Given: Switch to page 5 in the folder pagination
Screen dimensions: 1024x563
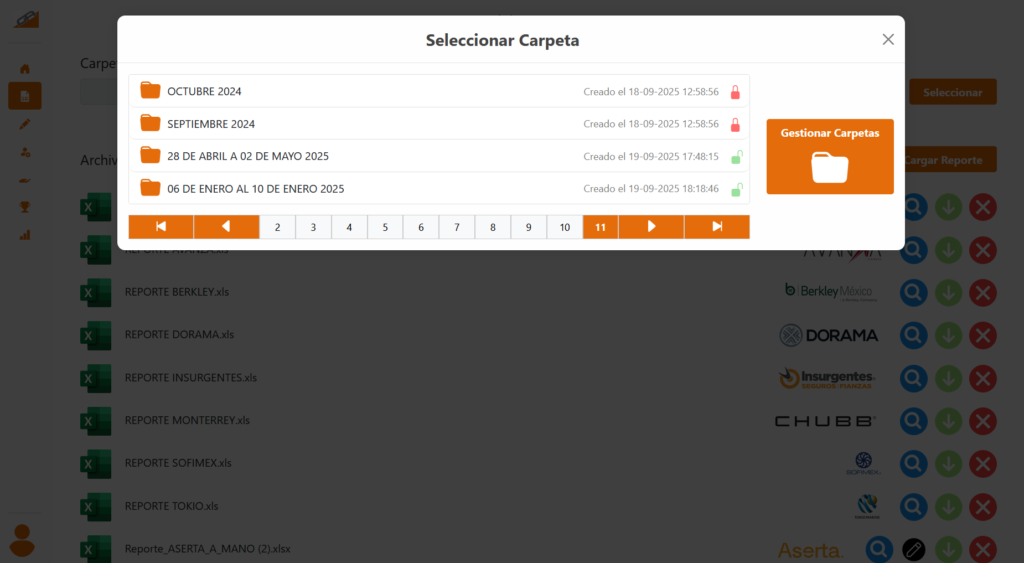Looking at the screenshot, I should (x=385, y=227).
